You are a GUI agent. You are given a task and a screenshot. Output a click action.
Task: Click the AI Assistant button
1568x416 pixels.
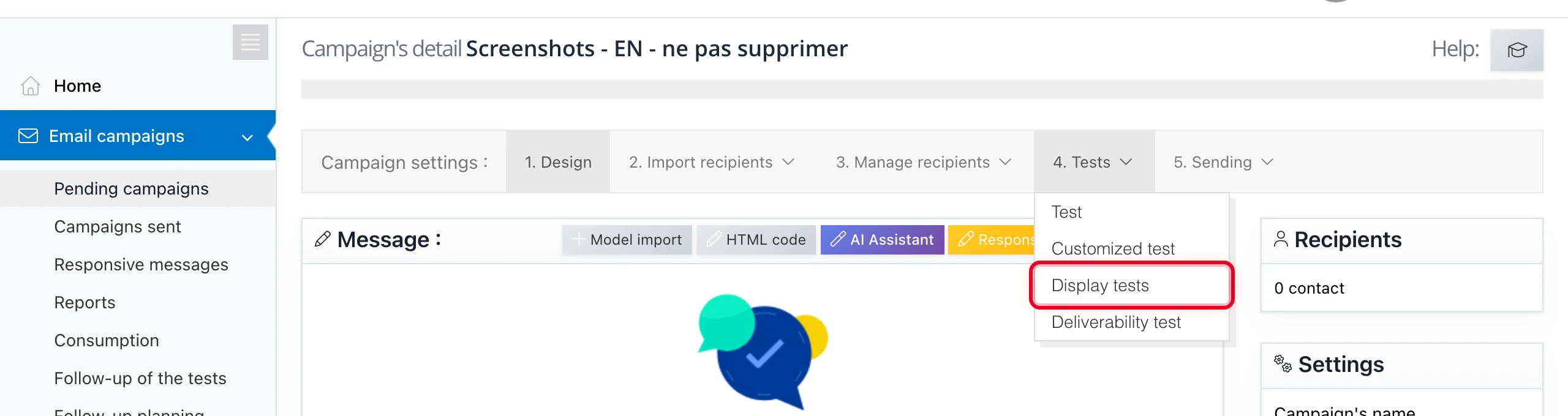[882, 239]
